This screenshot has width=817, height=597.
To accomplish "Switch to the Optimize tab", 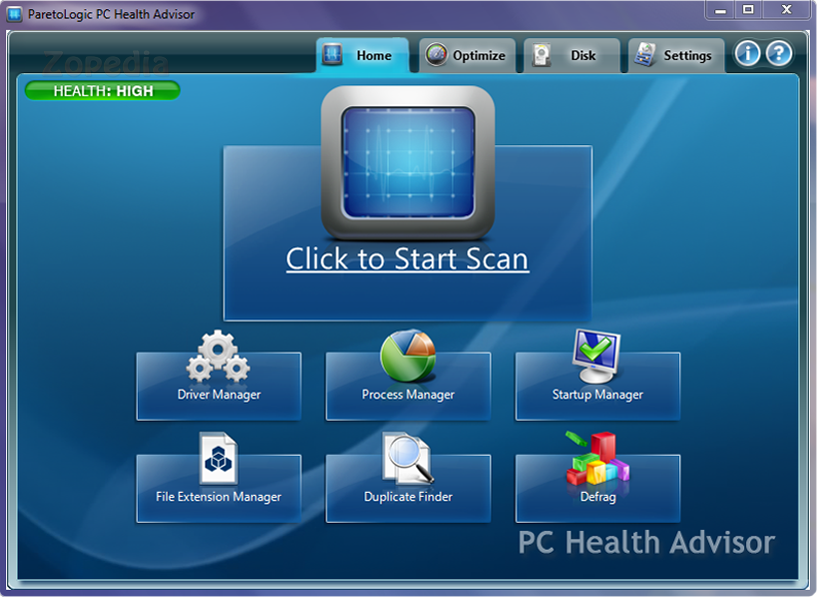I will (x=467, y=55).
